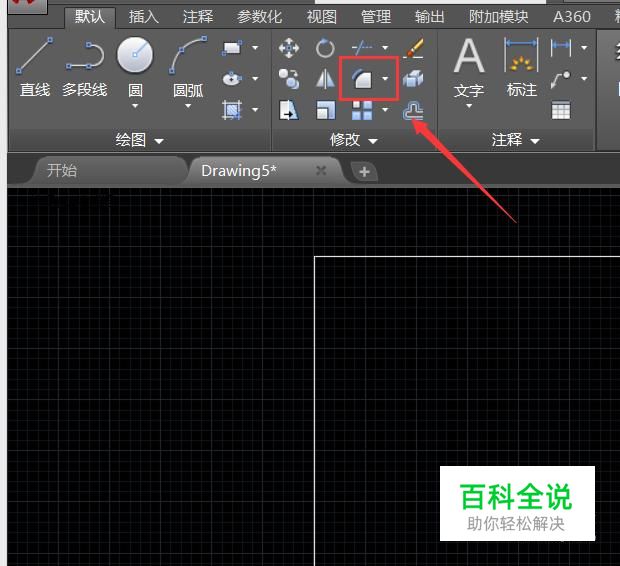The height and width of the screenshot is (566, 620).
Task: Click the Table tool icon
Action: pos(561,110)
